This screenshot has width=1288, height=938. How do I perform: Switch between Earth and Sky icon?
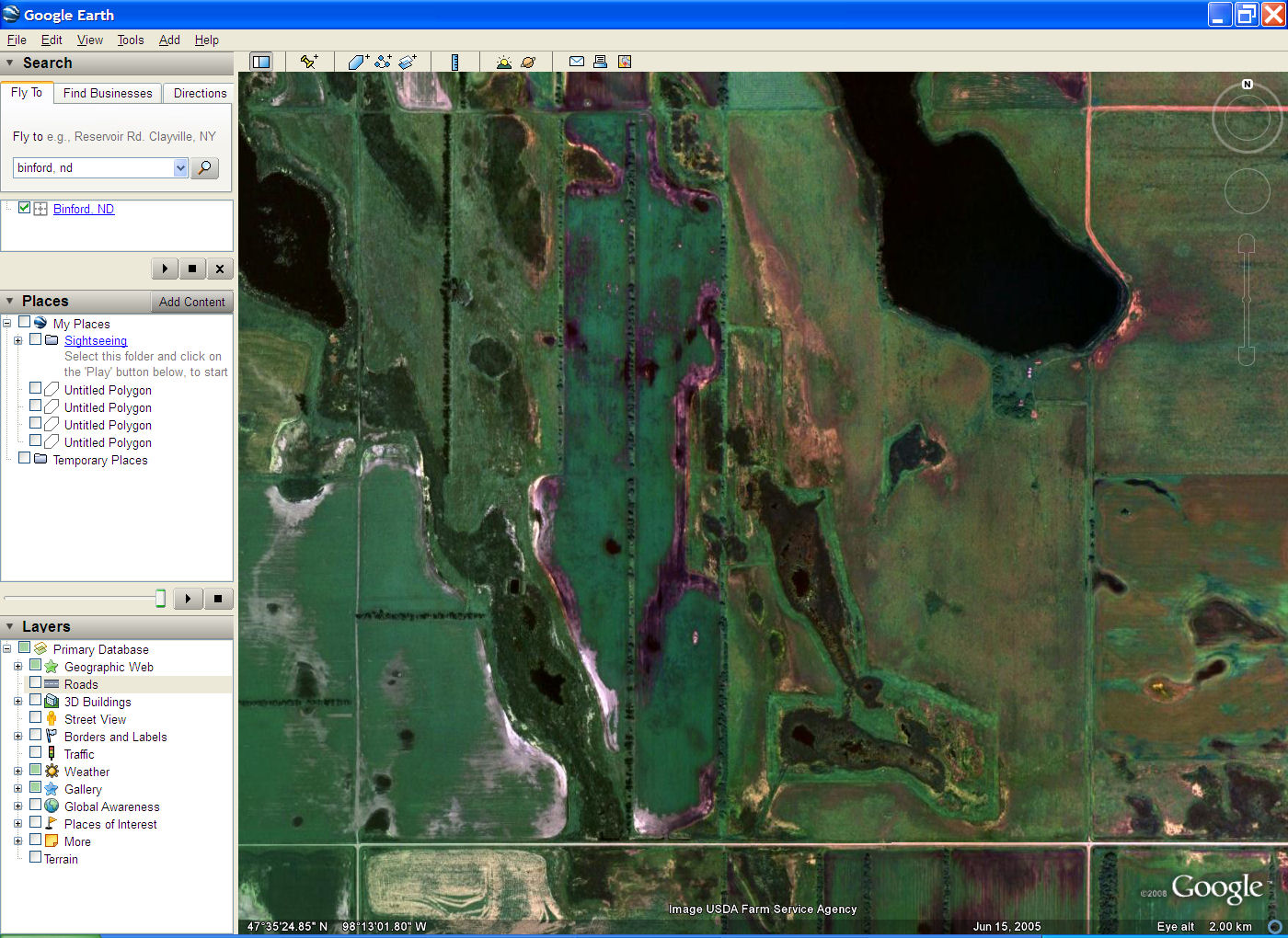click(528, 62)
